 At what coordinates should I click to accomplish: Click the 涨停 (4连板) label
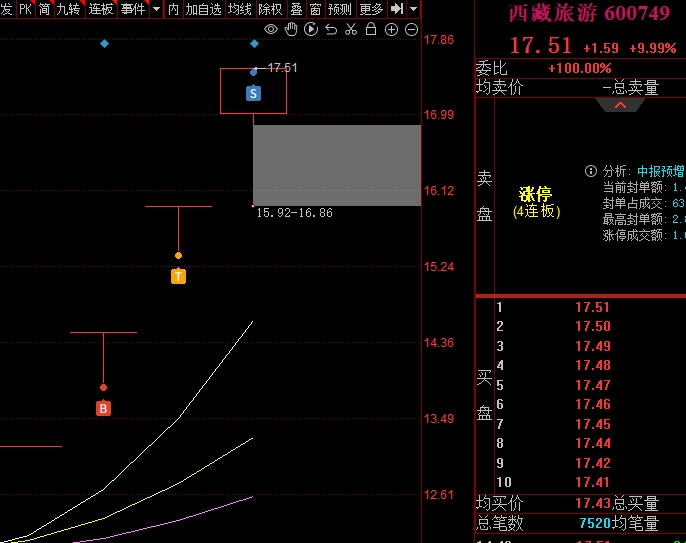(536, 202)
